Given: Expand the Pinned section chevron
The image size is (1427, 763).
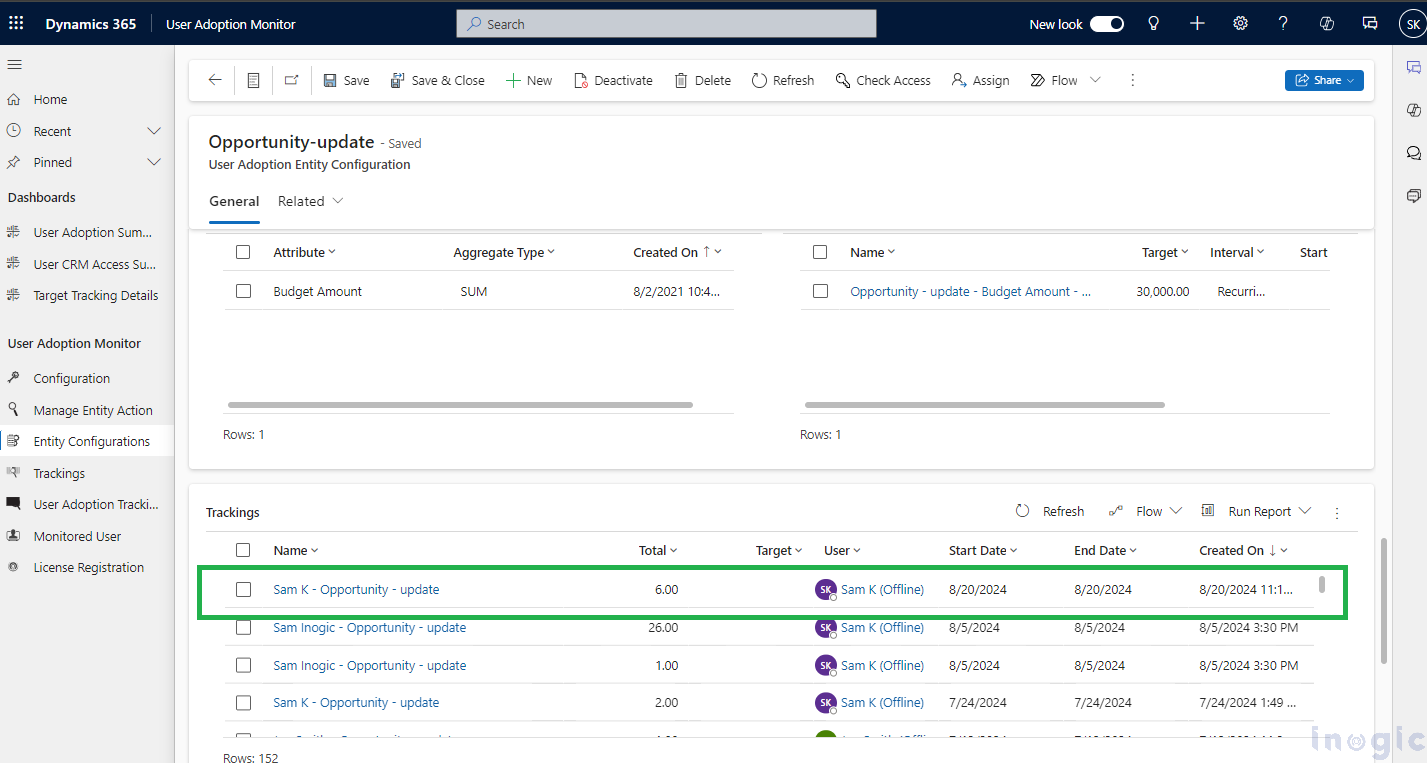Looking at the screenshot, I should coord(154,162).
